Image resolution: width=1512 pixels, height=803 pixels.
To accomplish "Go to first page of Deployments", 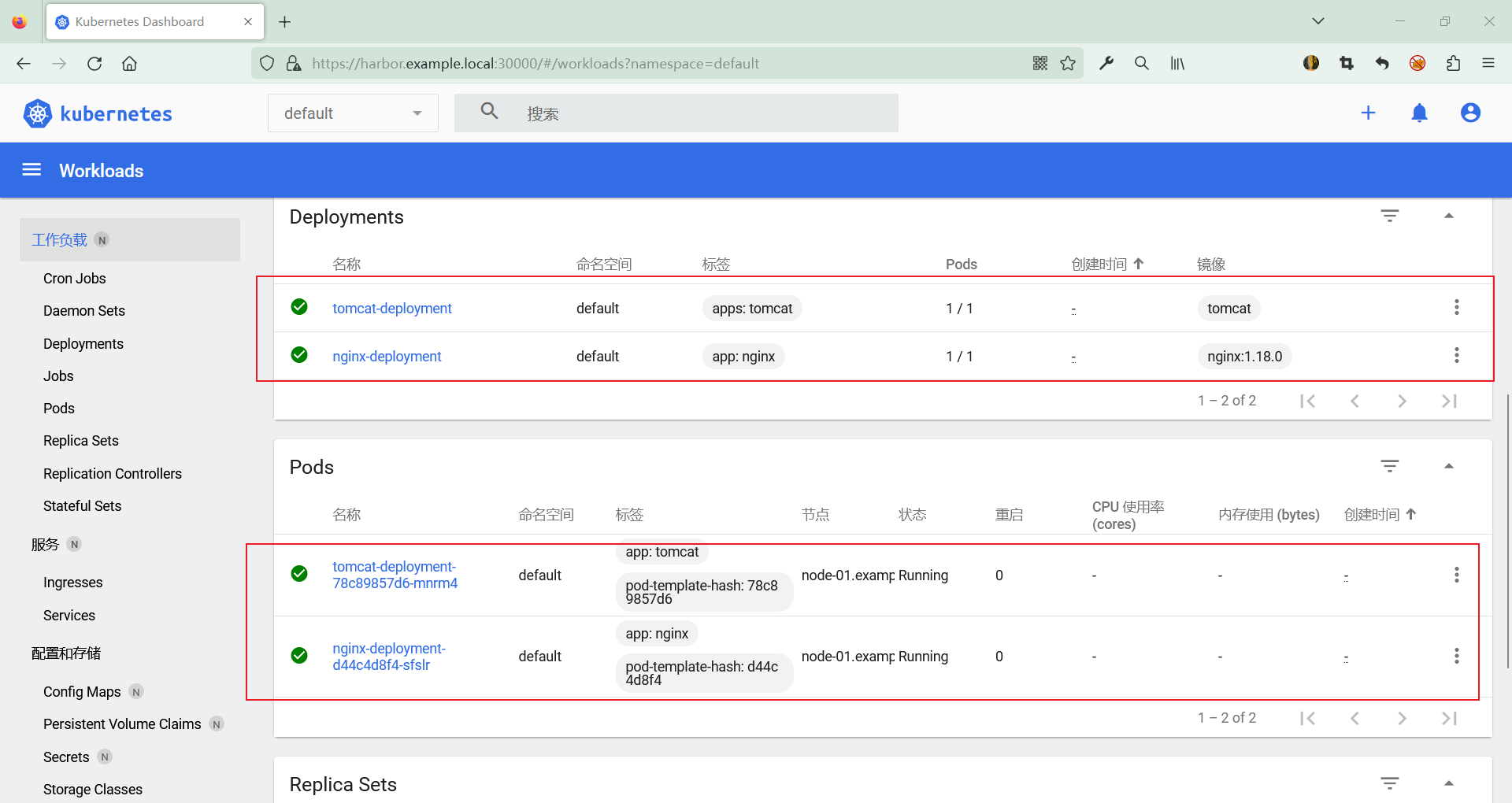I will pyautogui.click(x=1307, y=401).
